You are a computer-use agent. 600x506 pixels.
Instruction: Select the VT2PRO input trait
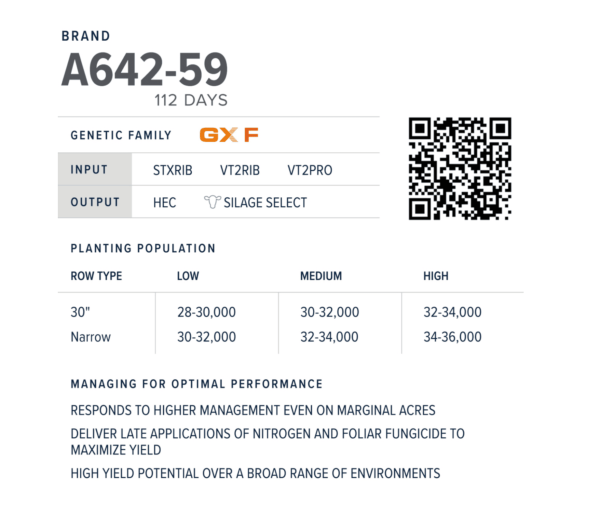pos(309,170)
